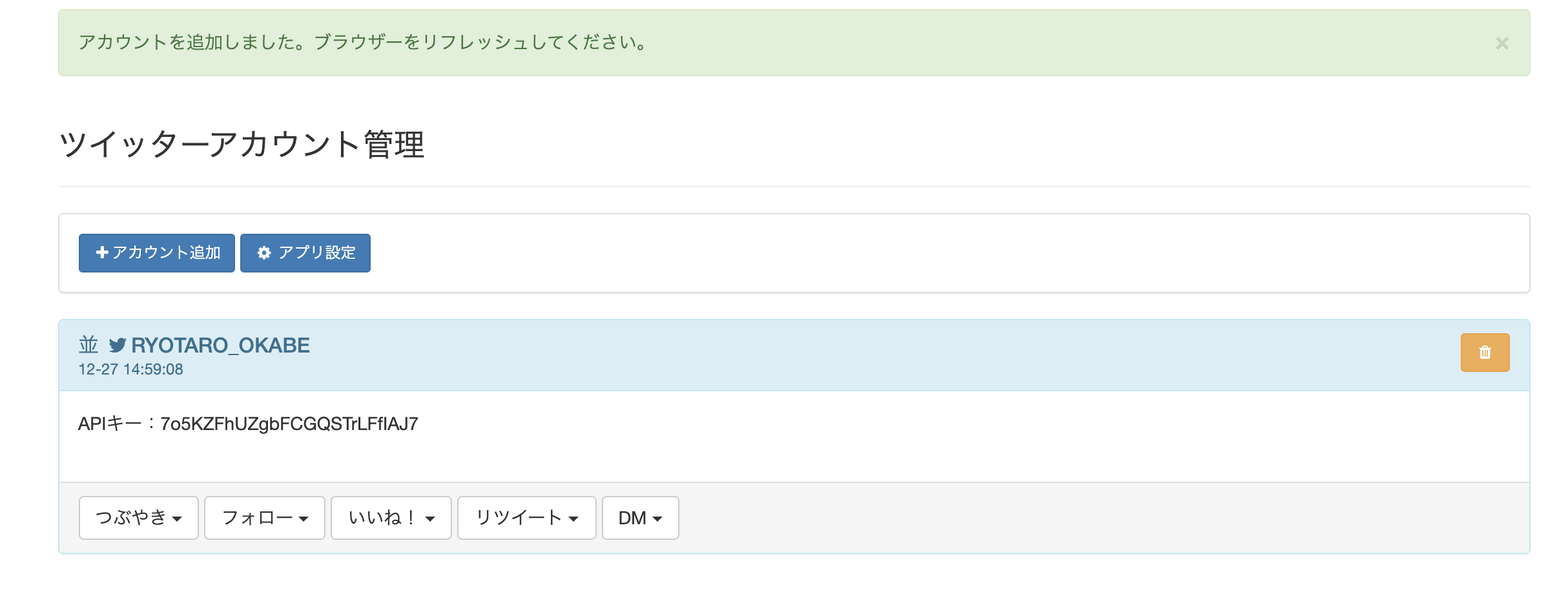Expand the つぶやき dropdown
The image size is (1568, 616).
click(138, 518)
